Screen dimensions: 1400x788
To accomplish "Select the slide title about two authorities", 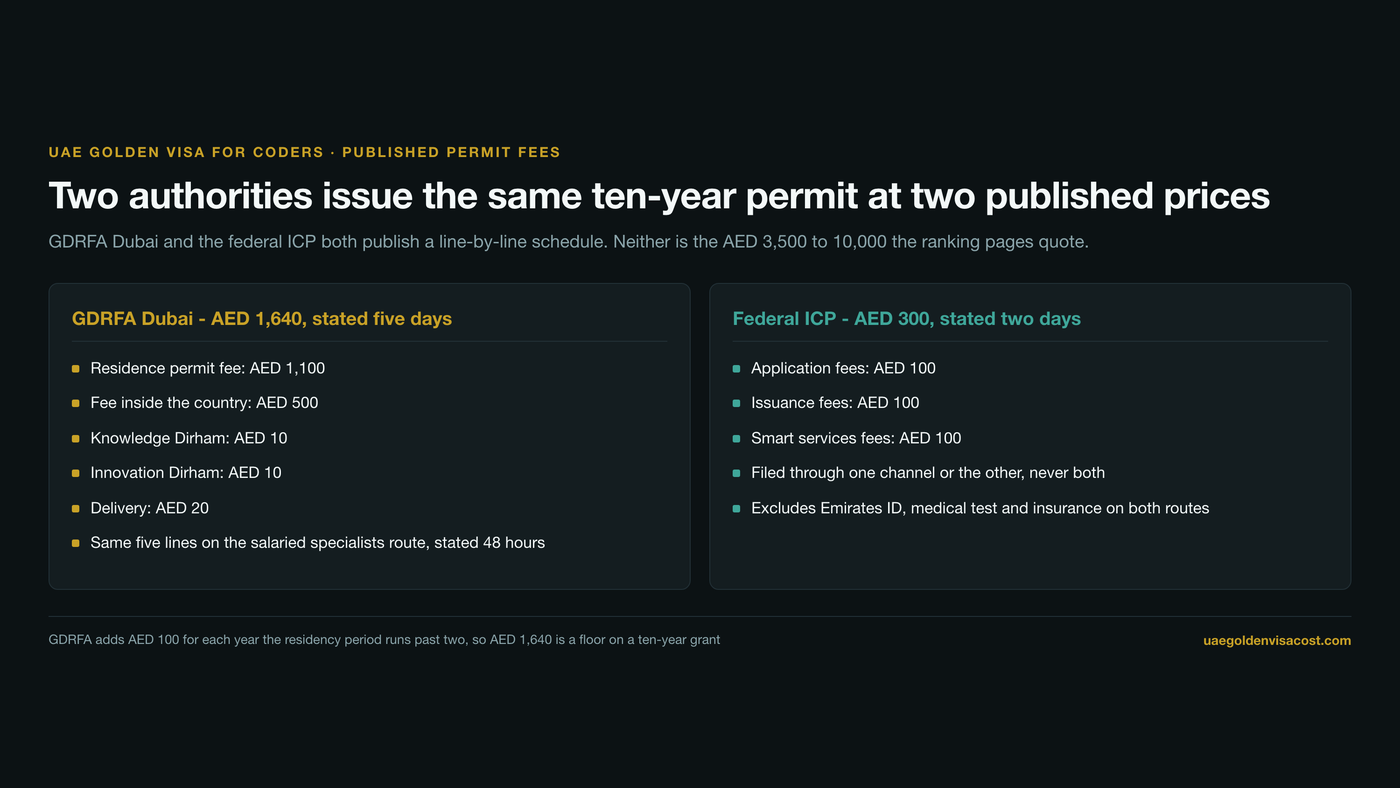I will [x=659, y=196].
